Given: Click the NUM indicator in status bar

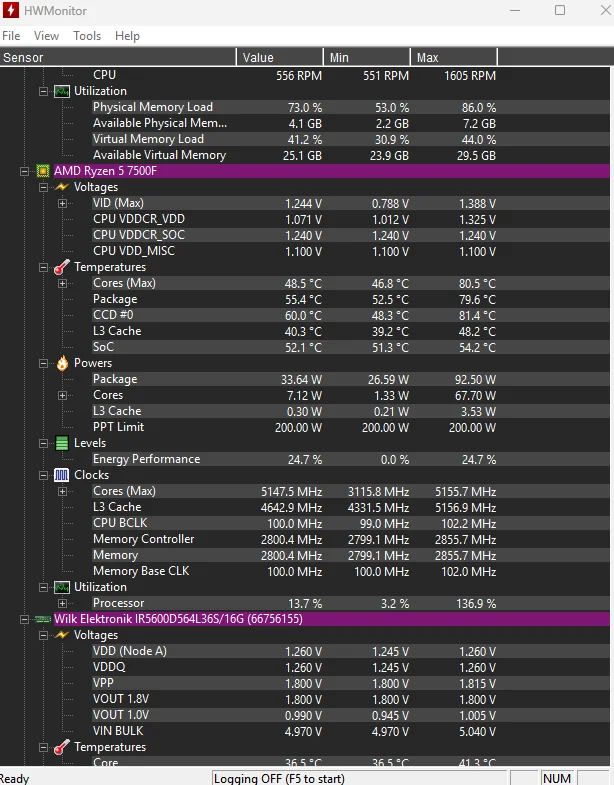Looking at the screenshot, I should click(556, 778).
